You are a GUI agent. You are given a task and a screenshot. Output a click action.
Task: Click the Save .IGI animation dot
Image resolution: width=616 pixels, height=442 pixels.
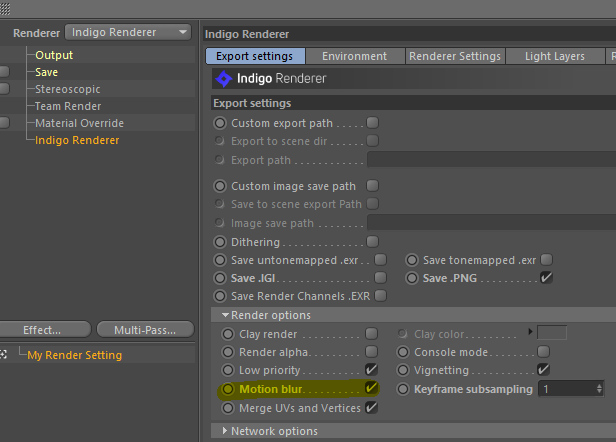220,278
